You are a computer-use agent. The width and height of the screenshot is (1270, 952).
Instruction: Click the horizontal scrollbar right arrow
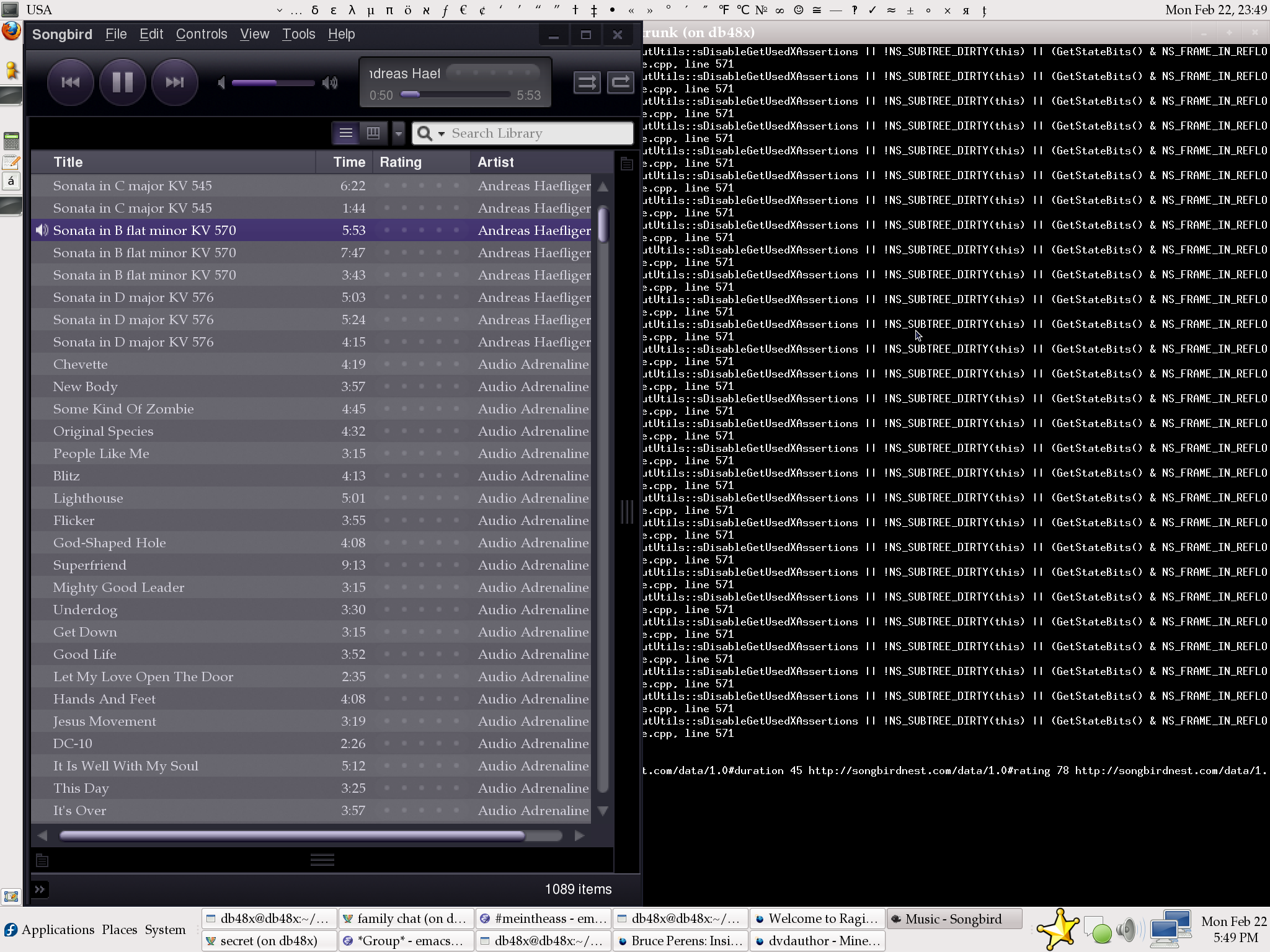click(x=580, y=835)
